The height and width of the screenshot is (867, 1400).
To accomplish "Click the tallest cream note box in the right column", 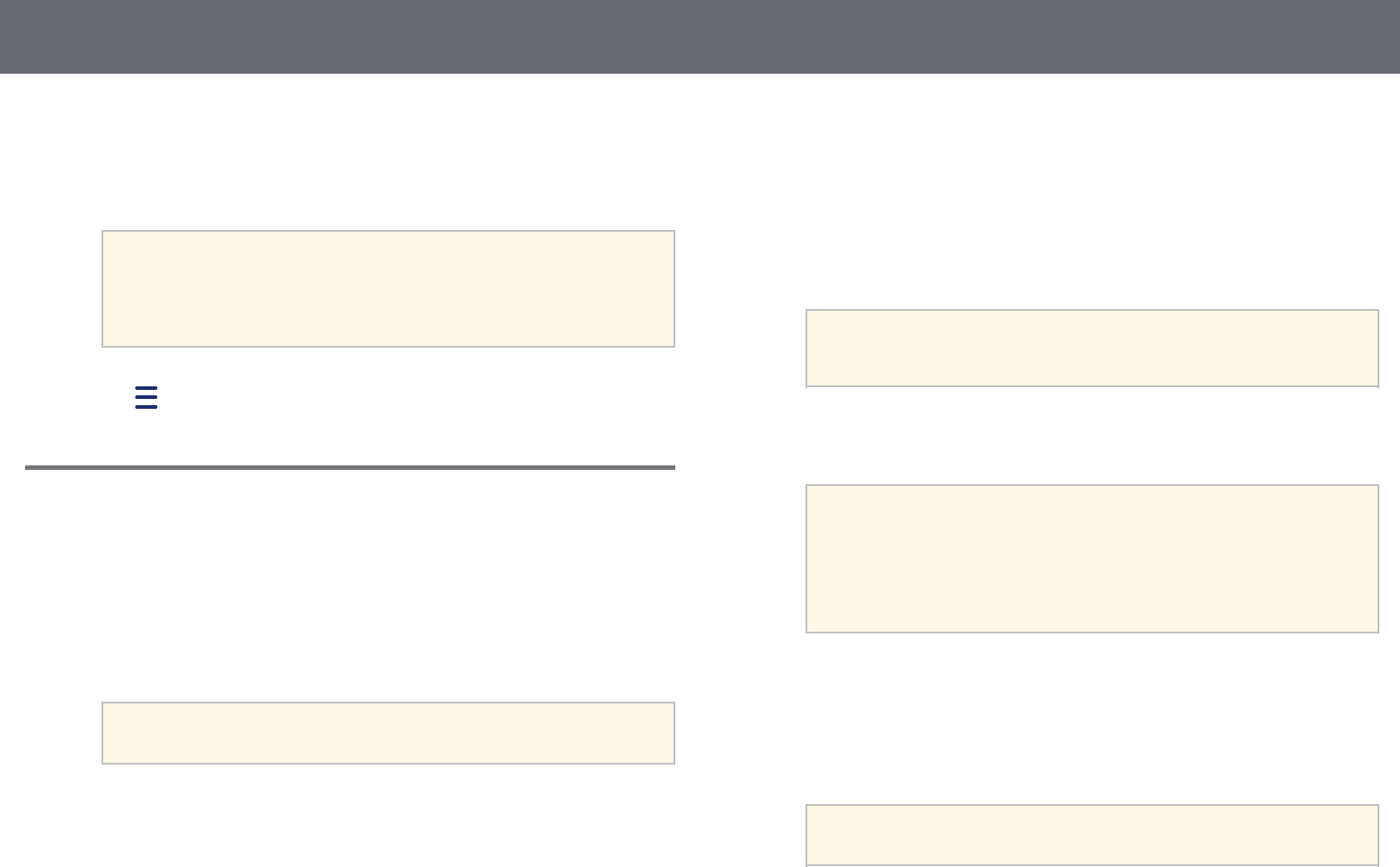I will coord(1092,559).
